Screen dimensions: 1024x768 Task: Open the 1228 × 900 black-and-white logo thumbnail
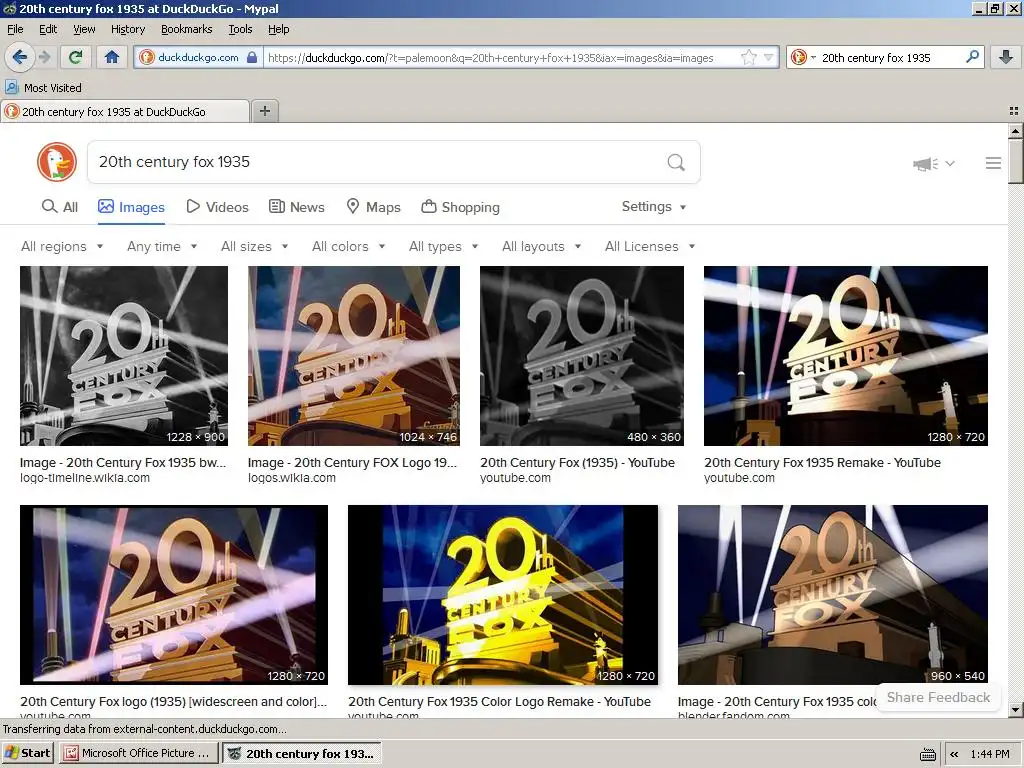[123, 356]
